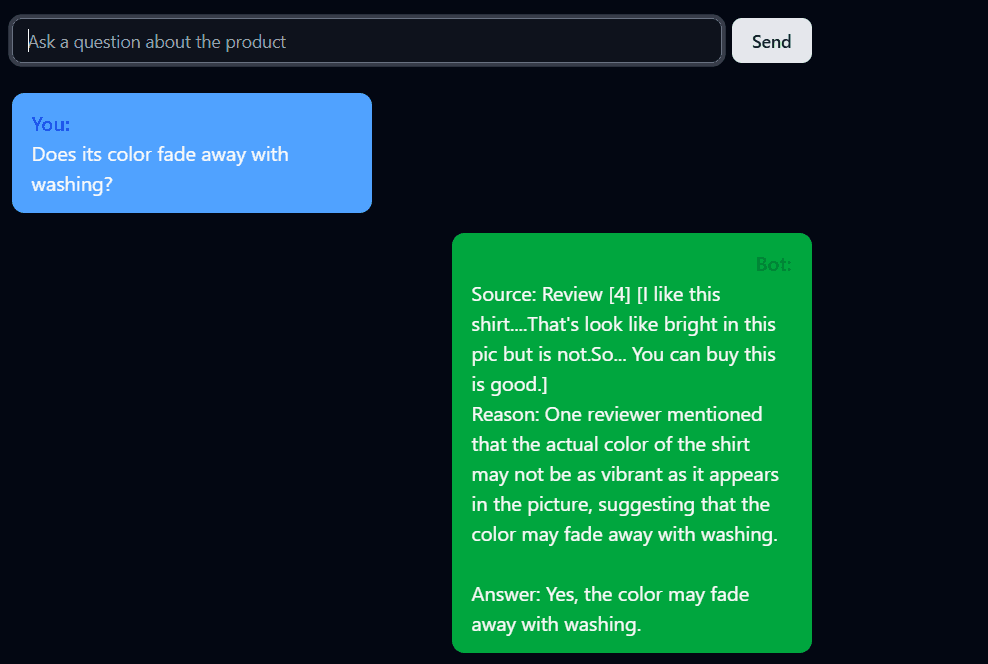Click "that the actual color of the shirt" line

pyautogui.click(x=610, y=445)
